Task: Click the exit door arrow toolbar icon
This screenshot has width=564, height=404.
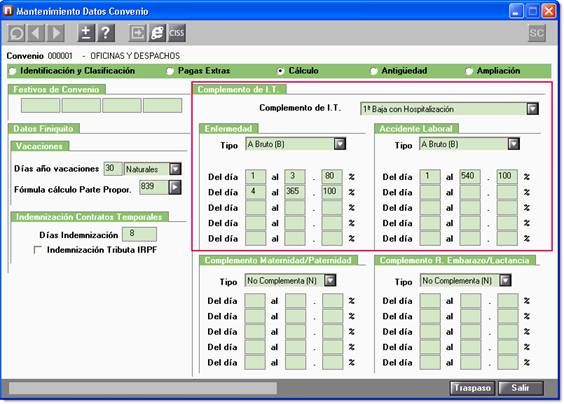Action: coord(137,33)
